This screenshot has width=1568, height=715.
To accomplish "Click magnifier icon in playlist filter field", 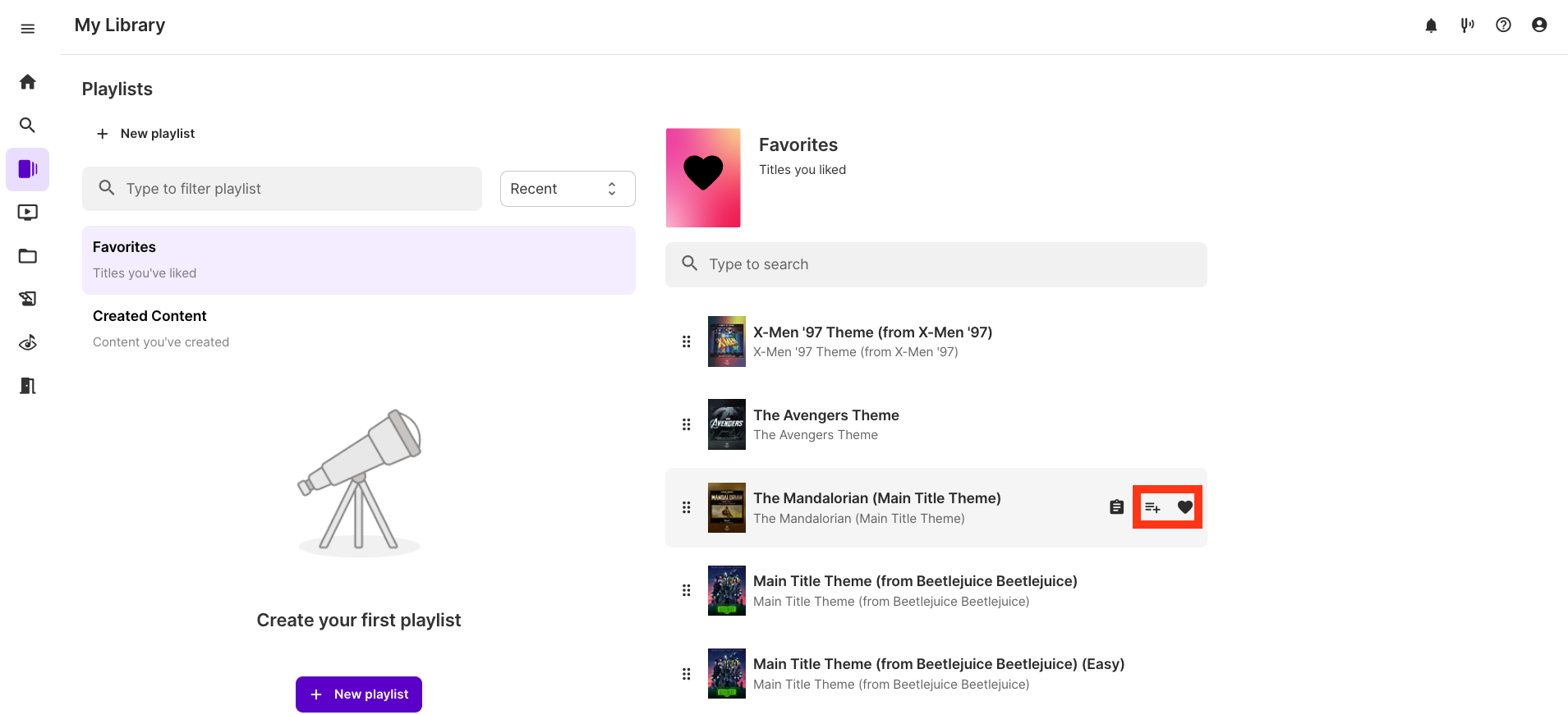I will 107,188.
